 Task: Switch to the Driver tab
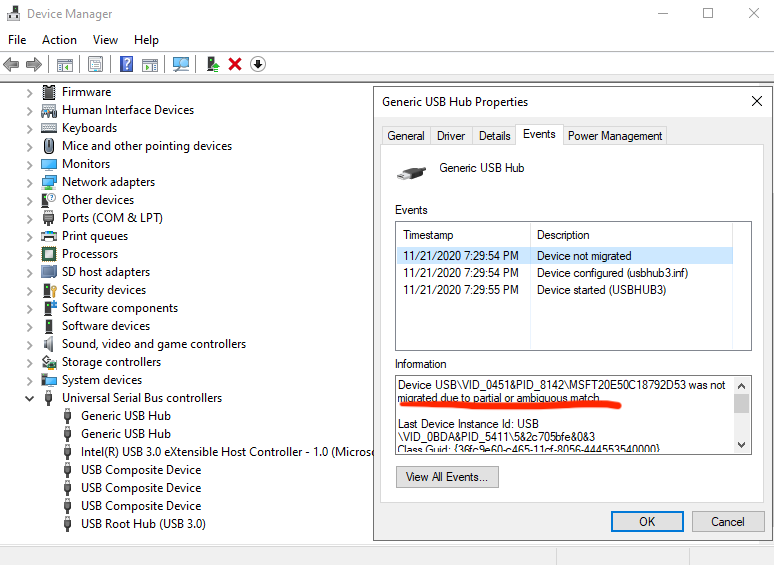[451, 136]
